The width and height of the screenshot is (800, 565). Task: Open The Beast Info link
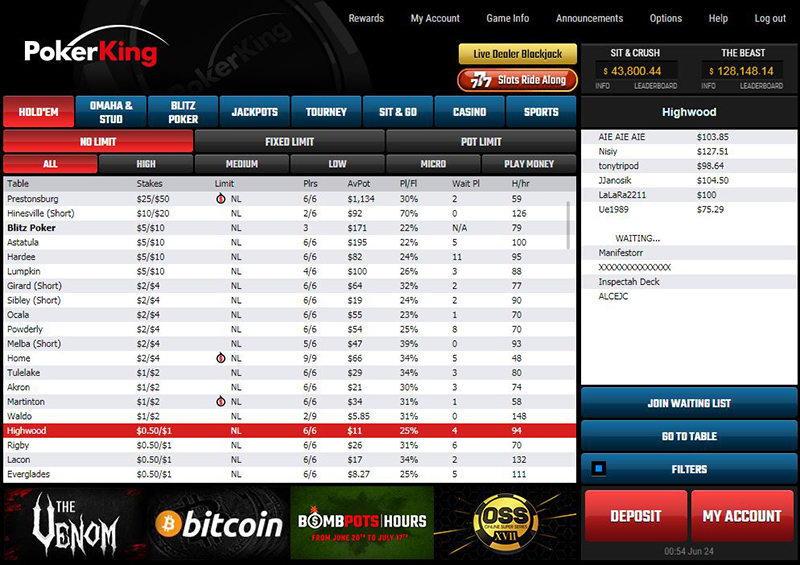point(708,86)
